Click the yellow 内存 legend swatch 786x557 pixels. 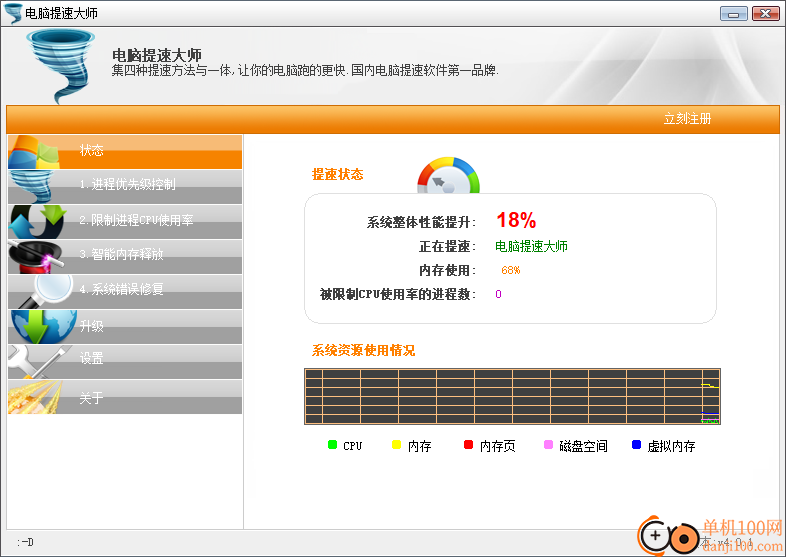(397, 445)
